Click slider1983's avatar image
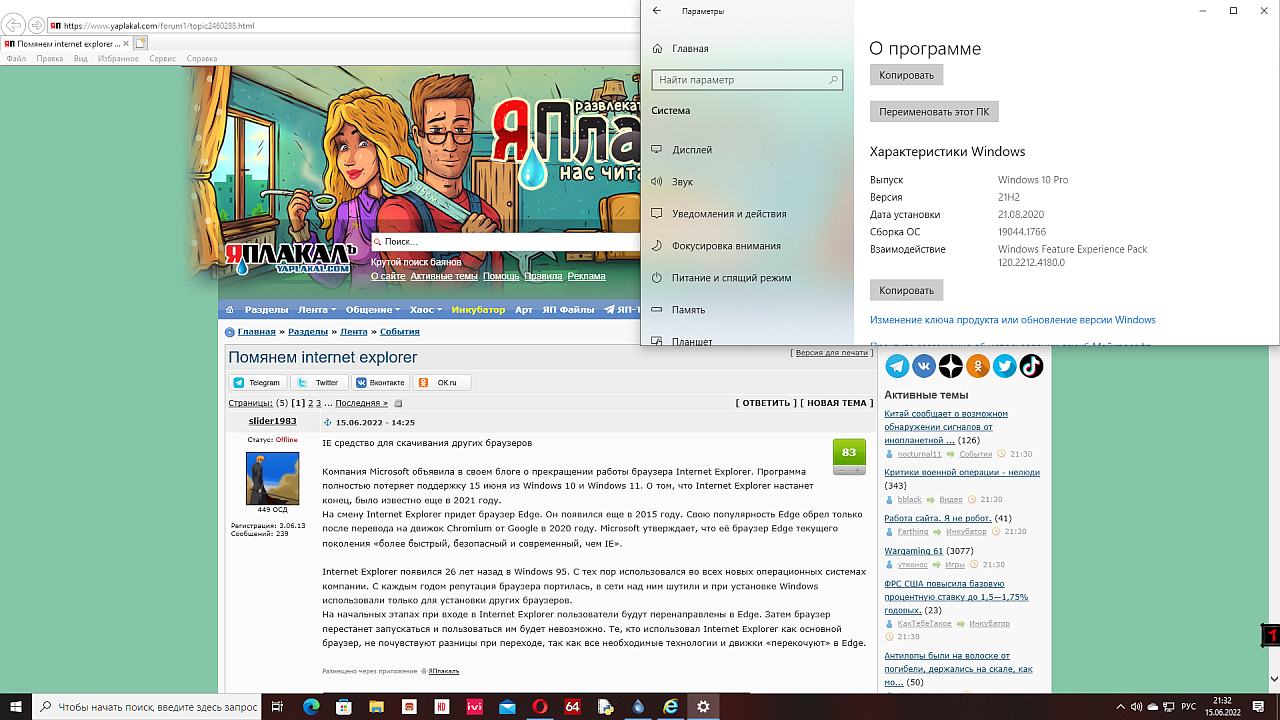The width and height of the screenshot is (1280, 720). click(x=272, y=478)
